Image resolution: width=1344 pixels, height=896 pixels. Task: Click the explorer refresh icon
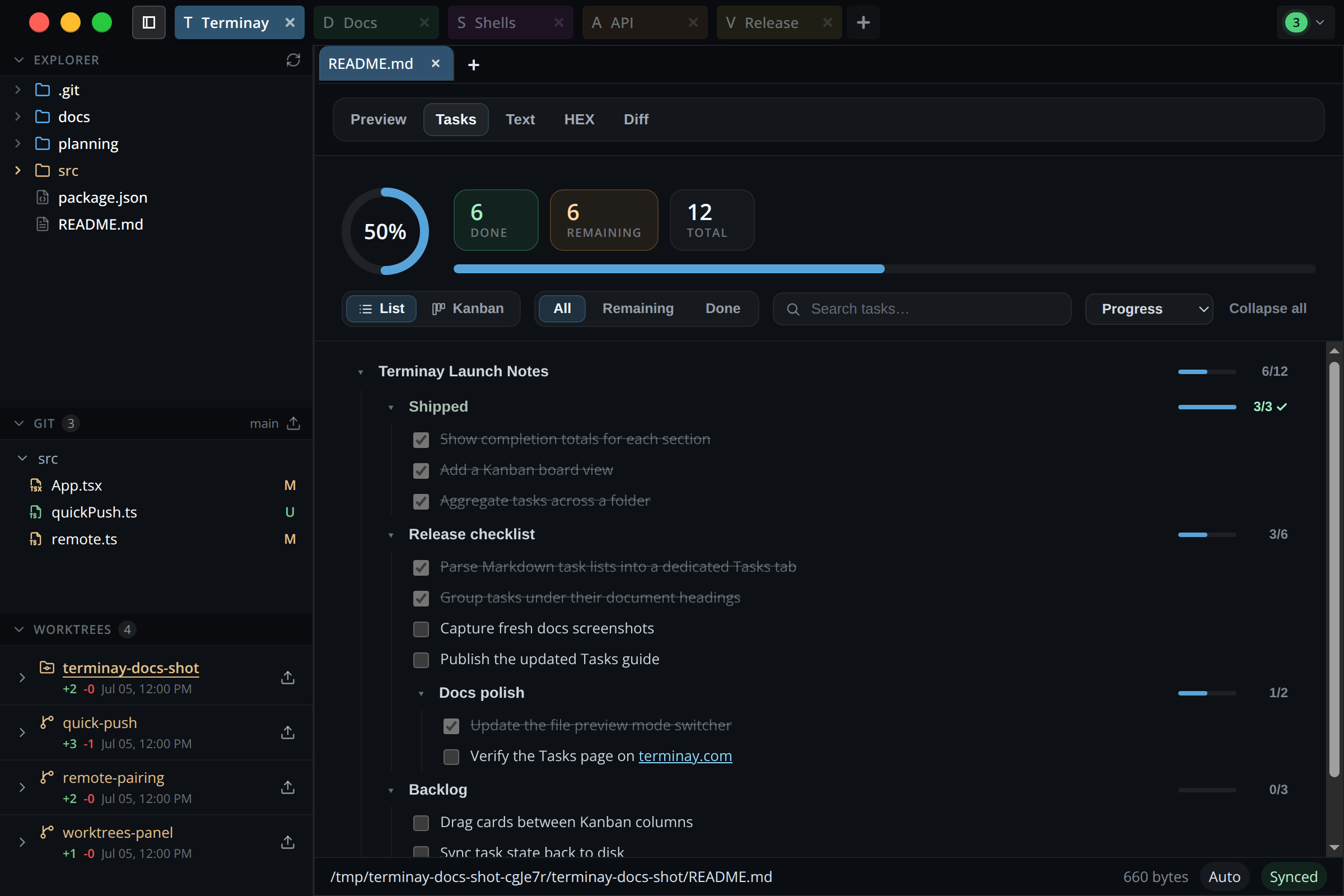pyautogui.click(x=293, y=60)
